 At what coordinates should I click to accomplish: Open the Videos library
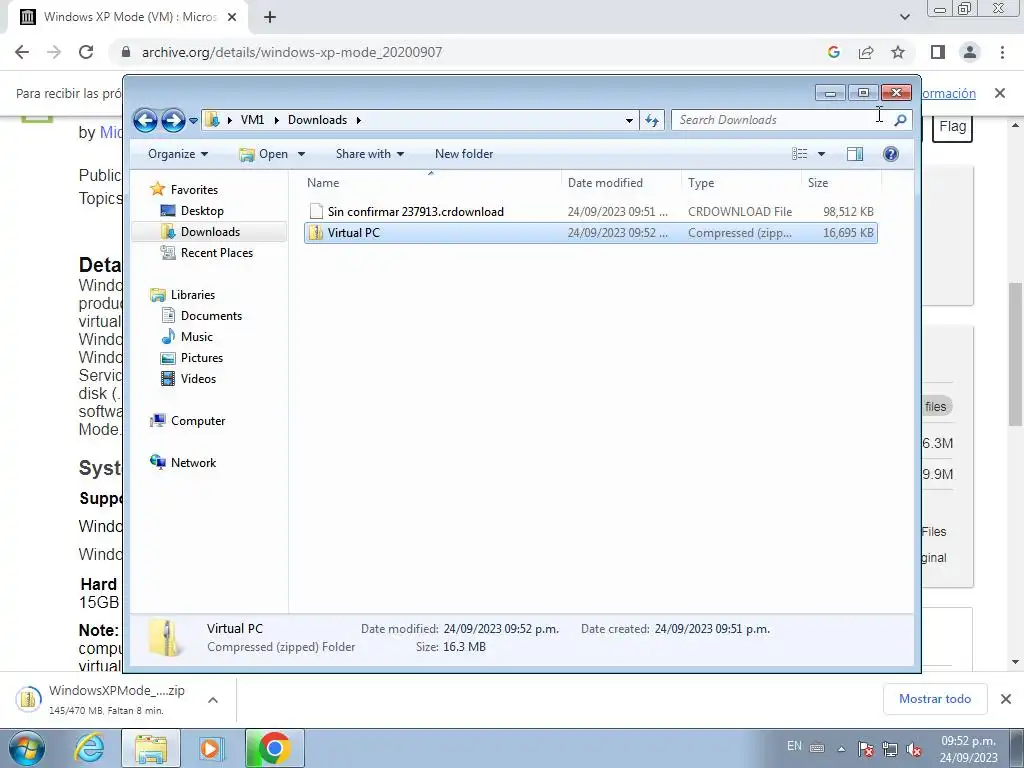[198, 379]
